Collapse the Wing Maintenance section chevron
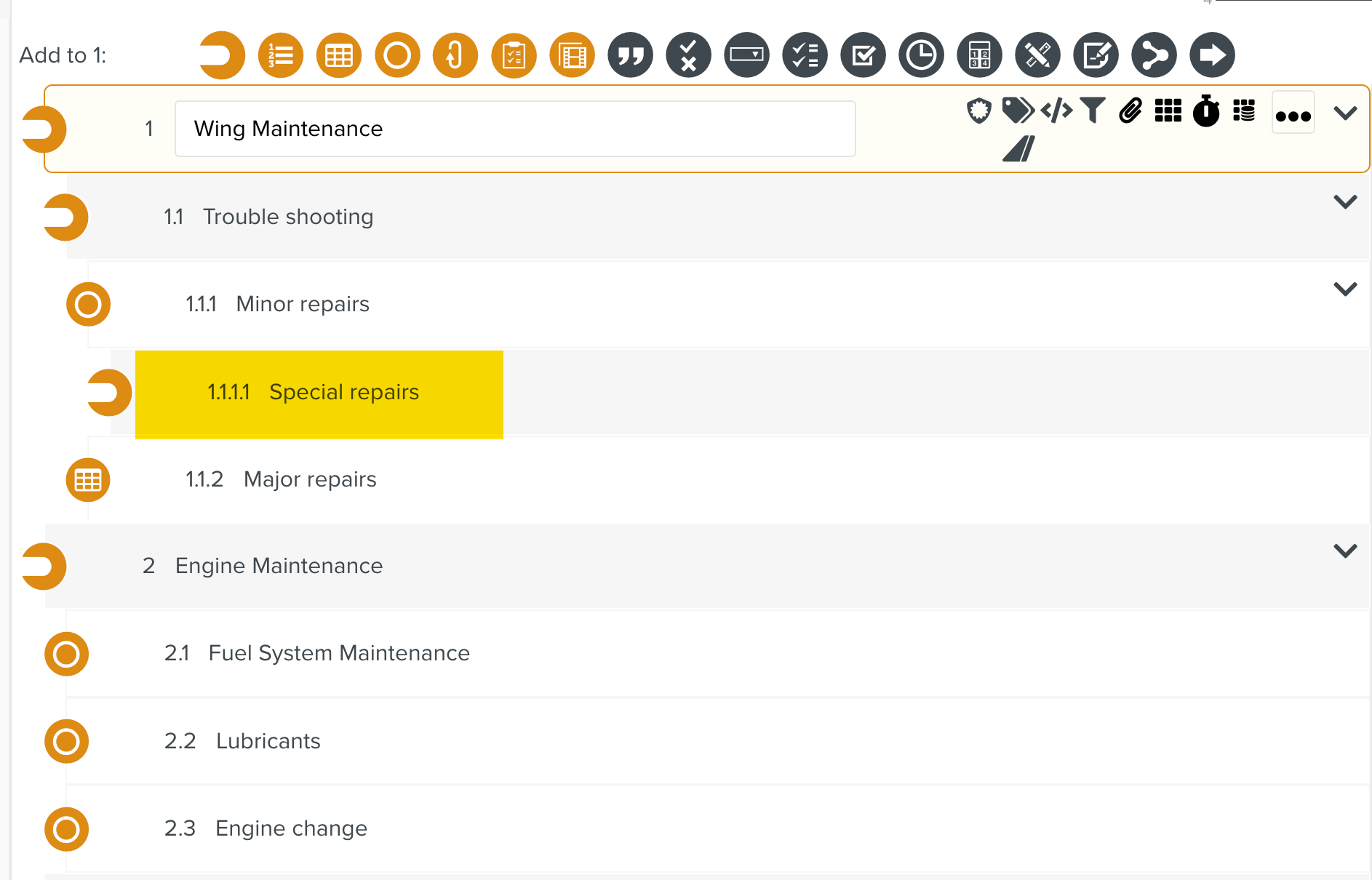The image size is (1372, 880). [1345, 113]
